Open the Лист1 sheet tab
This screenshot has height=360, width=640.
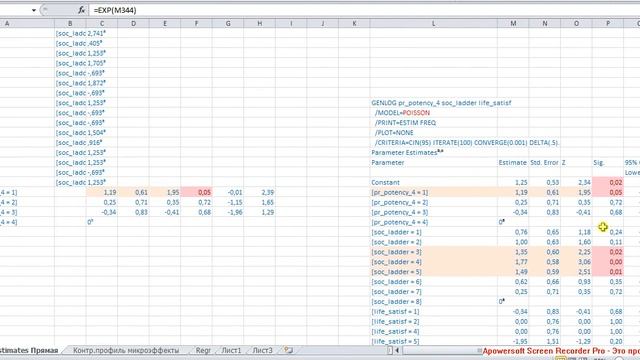point(231,350)
